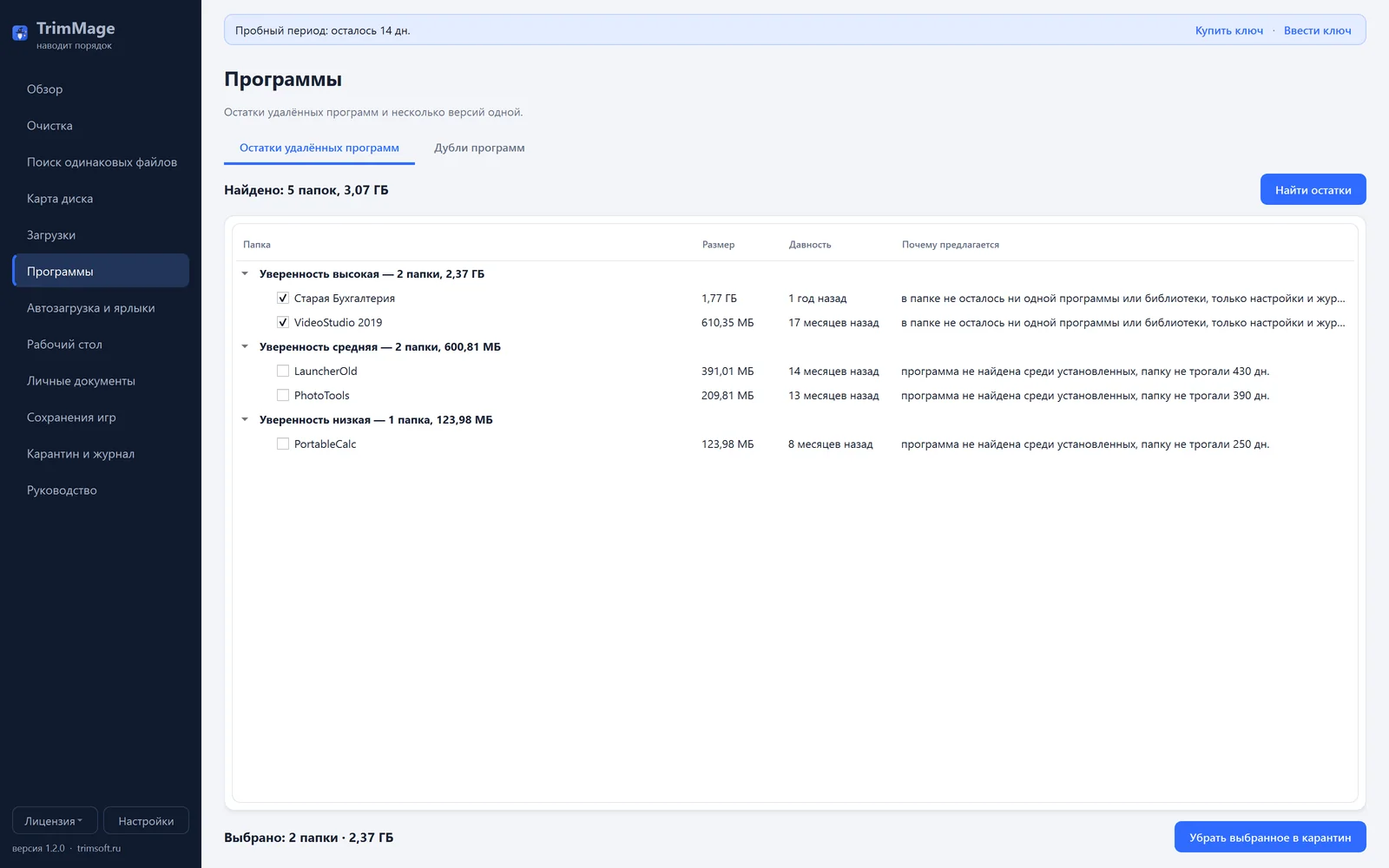Open the Лицензия dropdown
The height and width of the screenshot is (868, 1389).
pyautogui.click(x=55, y=820)
